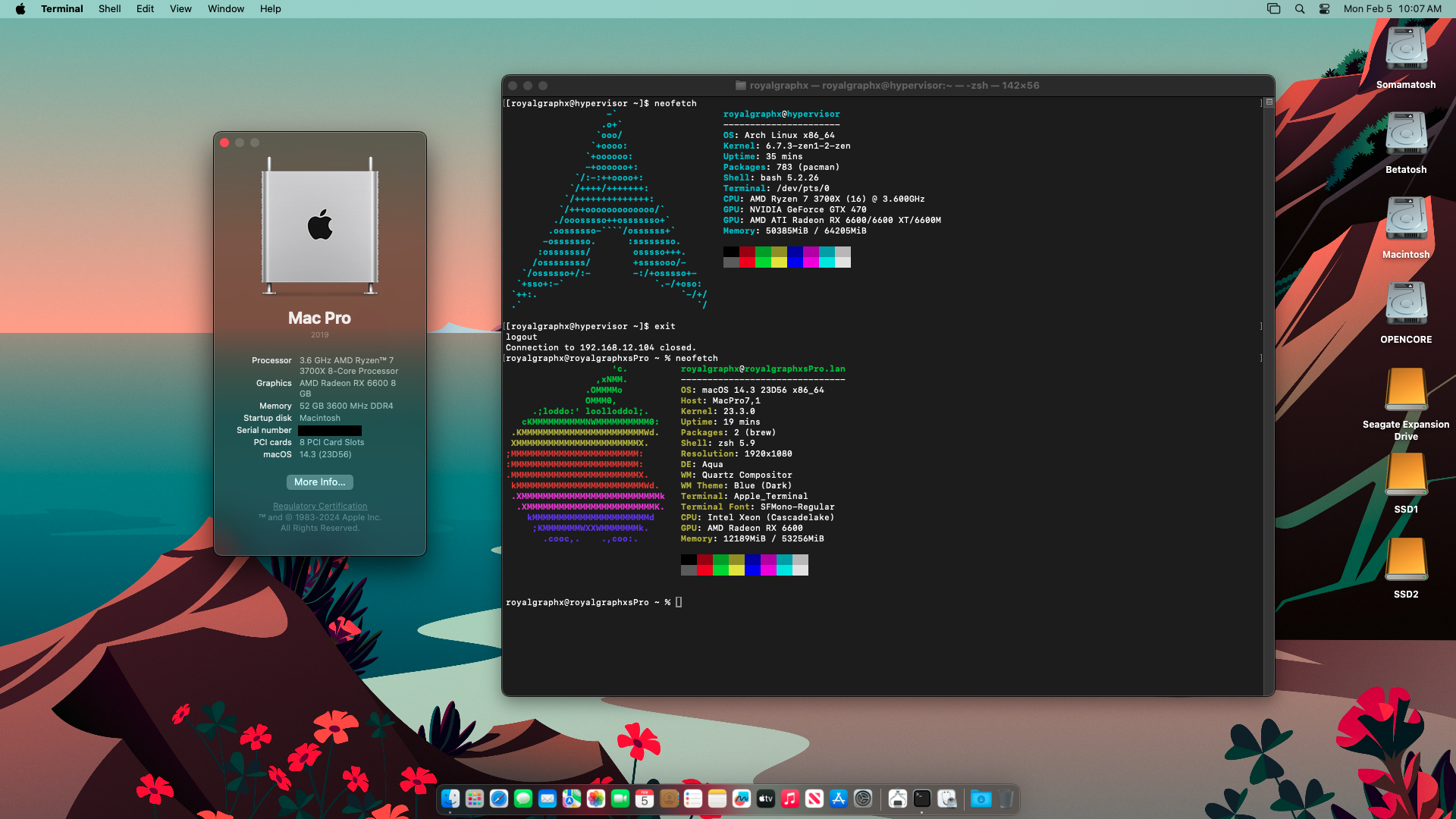Open Messages app in the Dock
Screen dimensions: 1456x819
523,799
